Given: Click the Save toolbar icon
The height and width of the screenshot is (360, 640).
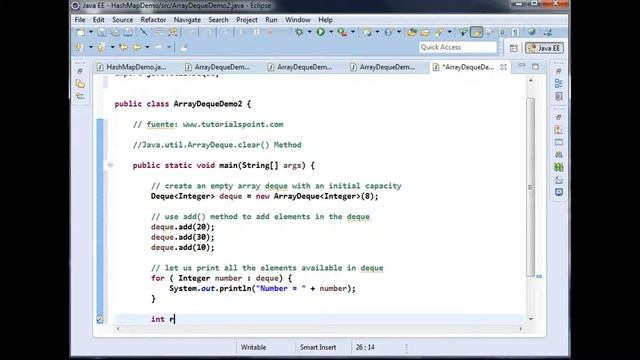Looking at the screenshot, I should [x=102, y=32].
